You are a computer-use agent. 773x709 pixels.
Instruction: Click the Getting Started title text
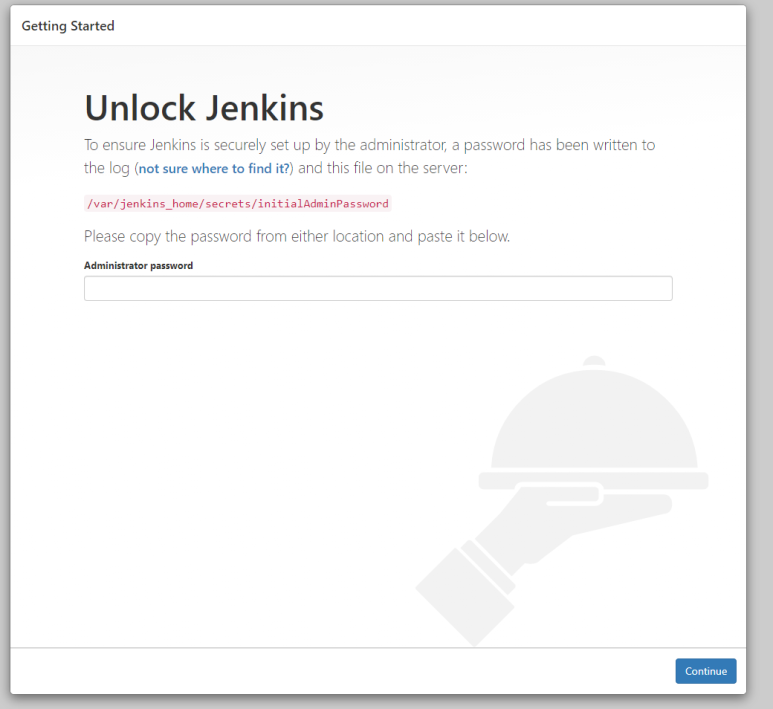point(68,26)
